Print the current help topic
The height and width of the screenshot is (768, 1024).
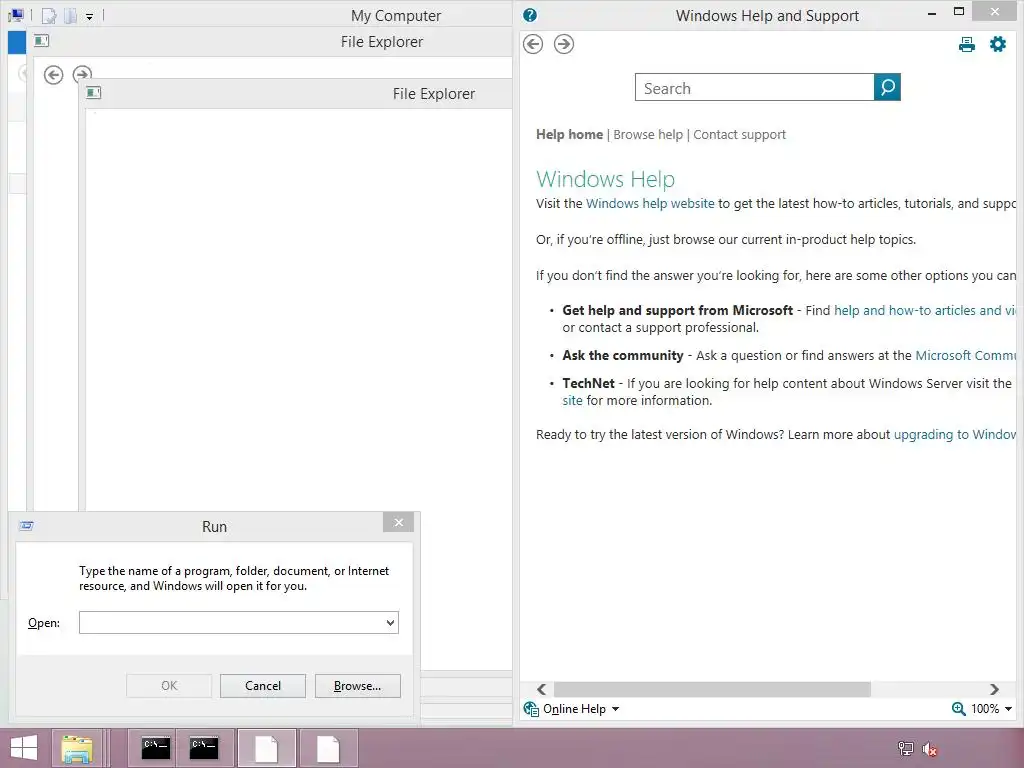[967, 44]
